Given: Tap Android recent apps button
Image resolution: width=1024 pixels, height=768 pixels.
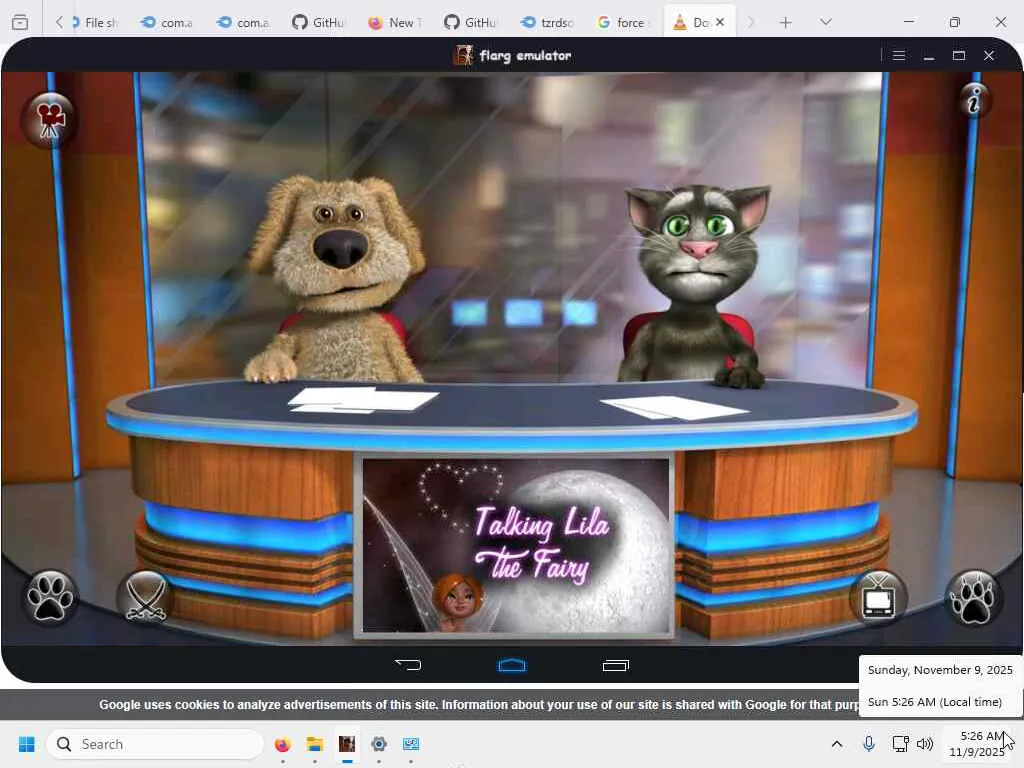Looking at the screenshot, I should pyautogui.click(x=615, y=665).
